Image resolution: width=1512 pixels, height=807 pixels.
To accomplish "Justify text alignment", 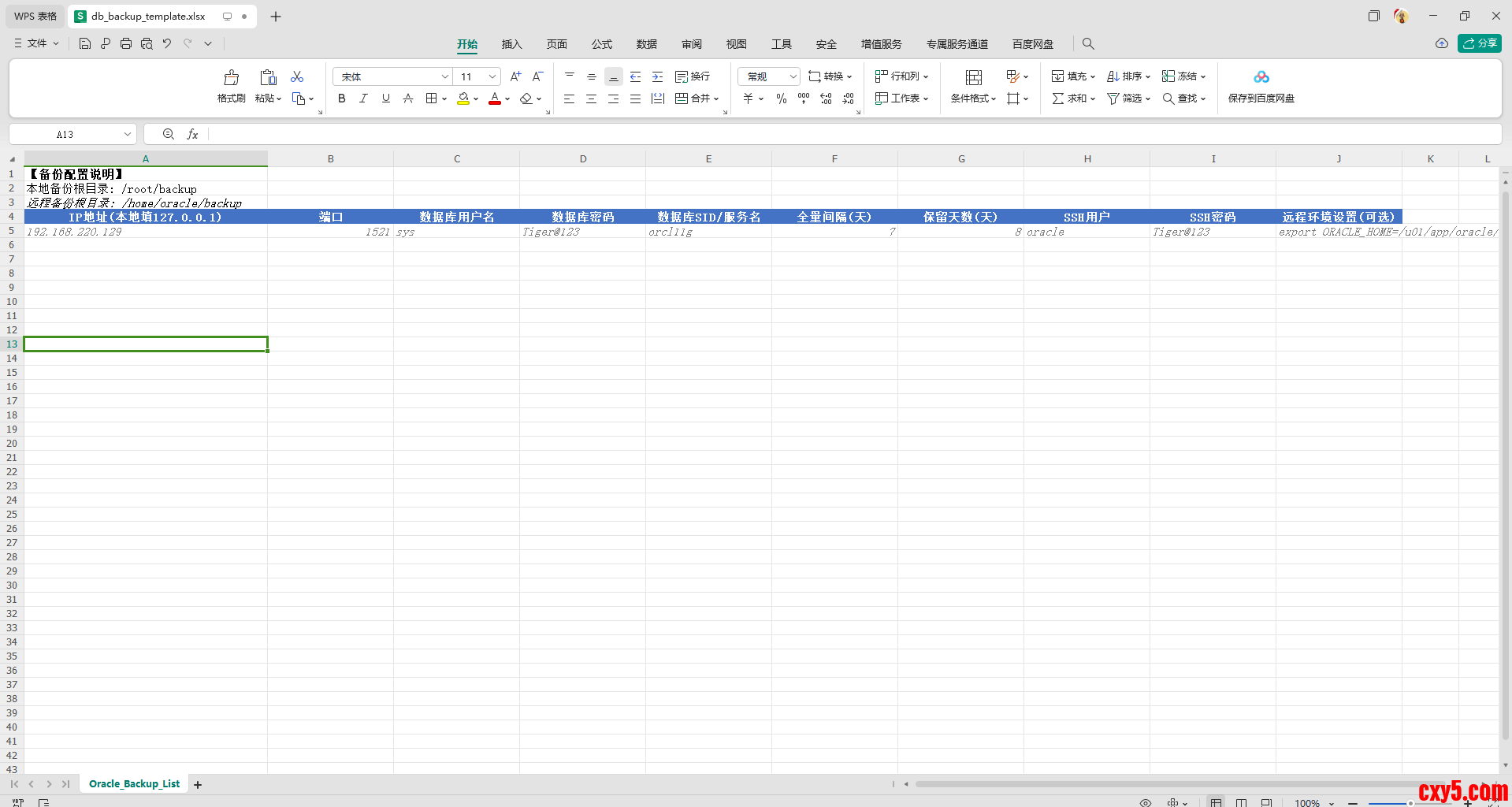I will pyautogui.click(x=636, y=99).
